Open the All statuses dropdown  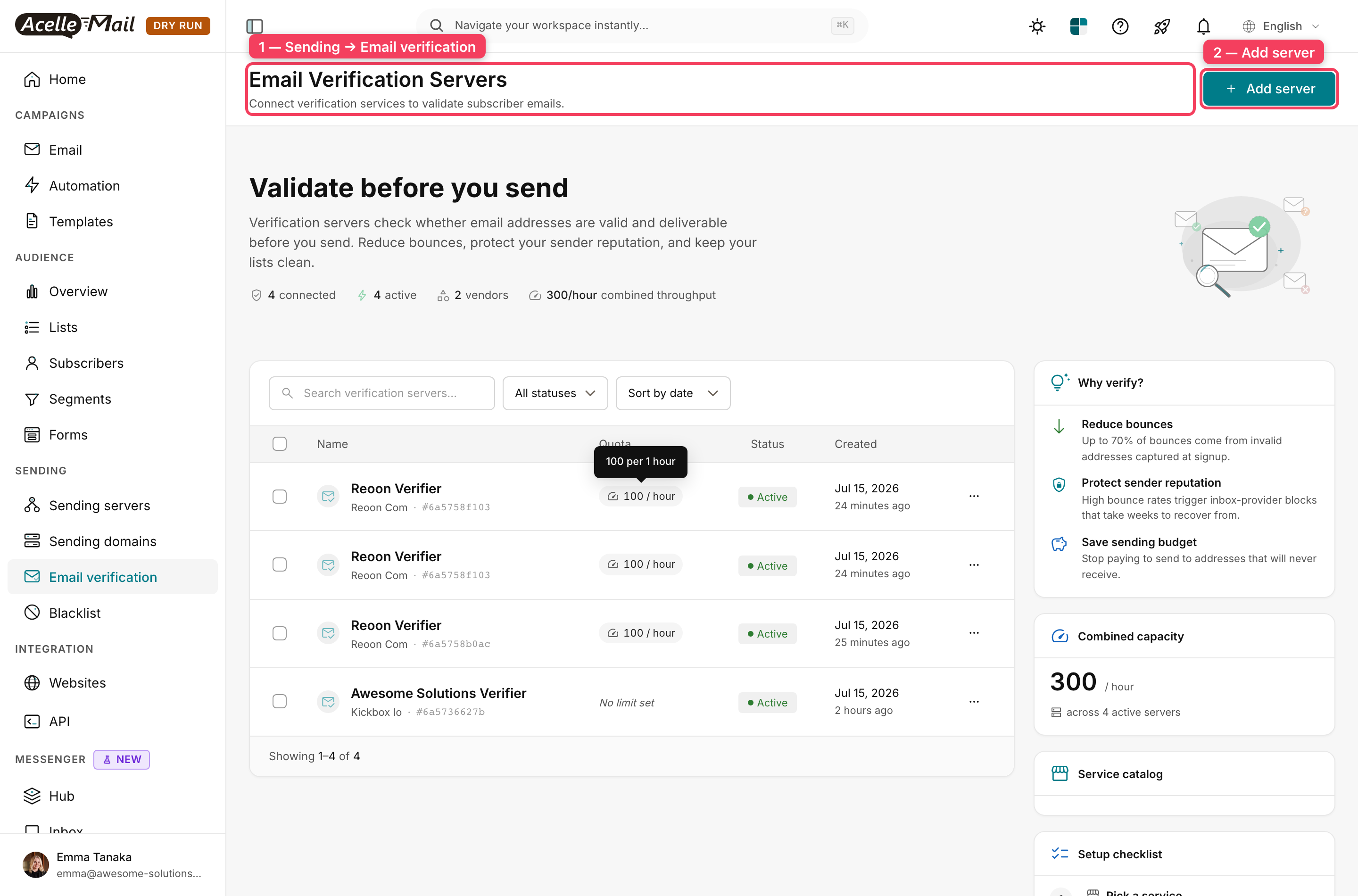click(x=555, y=393)
